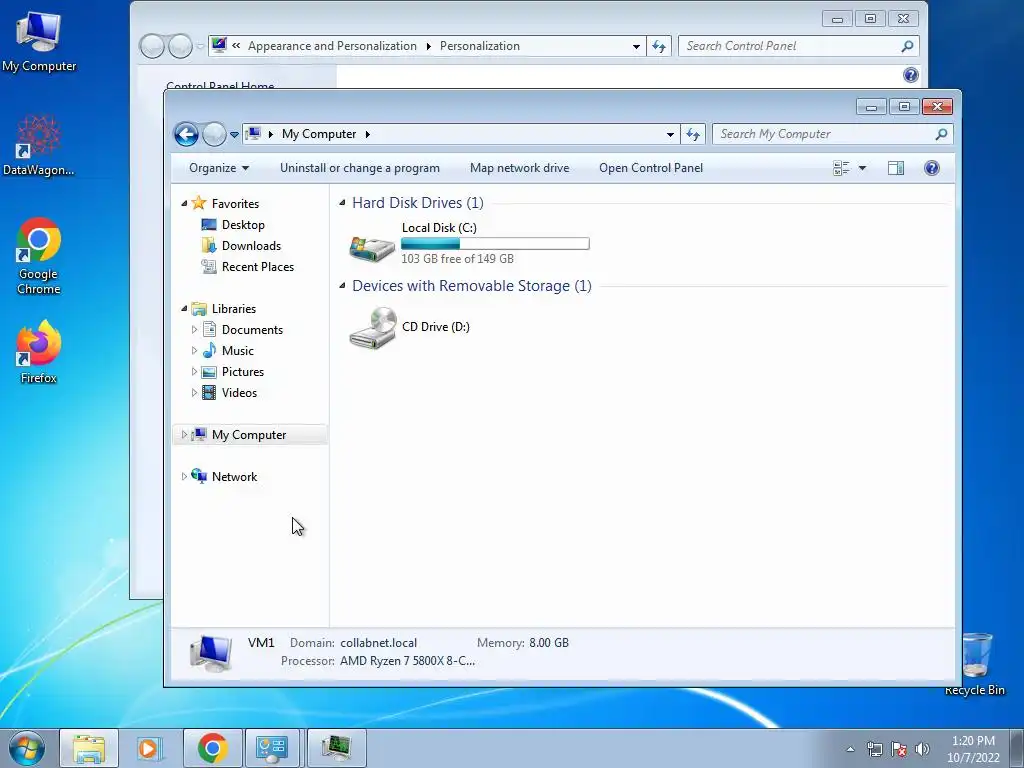Open Recent Places in Favorites

(258, 266)
